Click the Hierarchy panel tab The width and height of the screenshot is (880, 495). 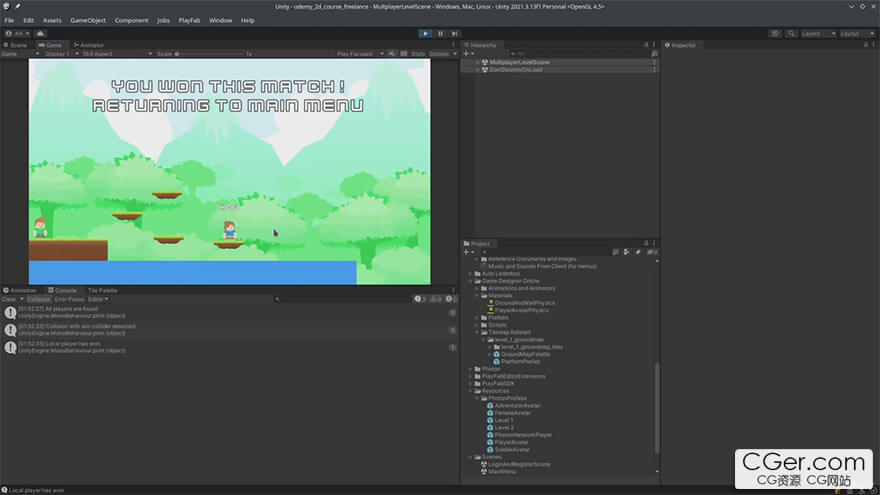pos(480,45)
